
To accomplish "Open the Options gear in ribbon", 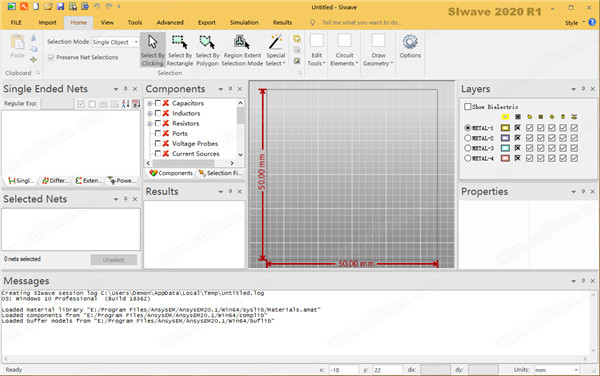I will click(410, 47).
